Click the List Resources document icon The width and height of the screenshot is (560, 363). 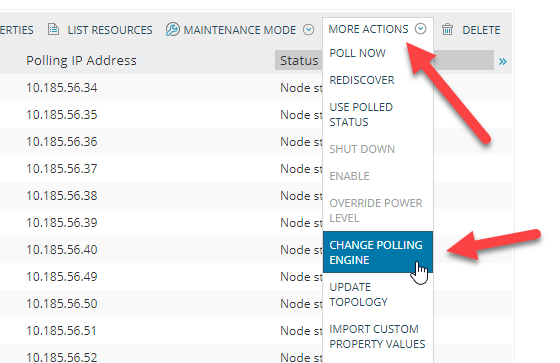tap(53, 29)
